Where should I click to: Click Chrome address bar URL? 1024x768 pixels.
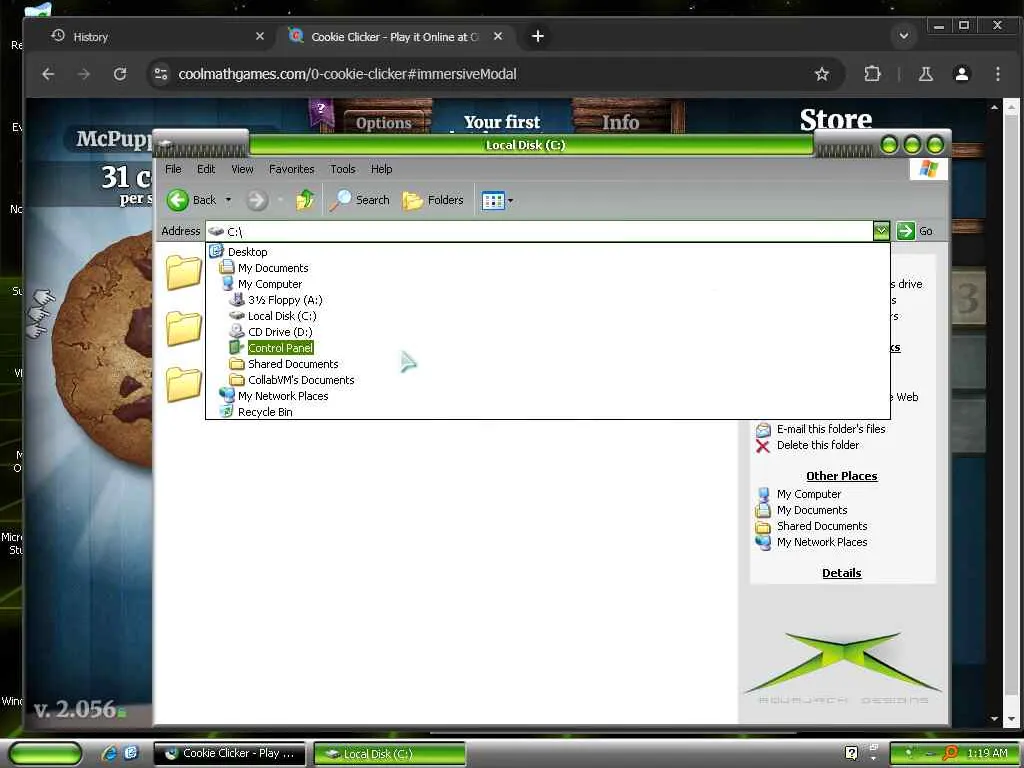pos(347,74)
